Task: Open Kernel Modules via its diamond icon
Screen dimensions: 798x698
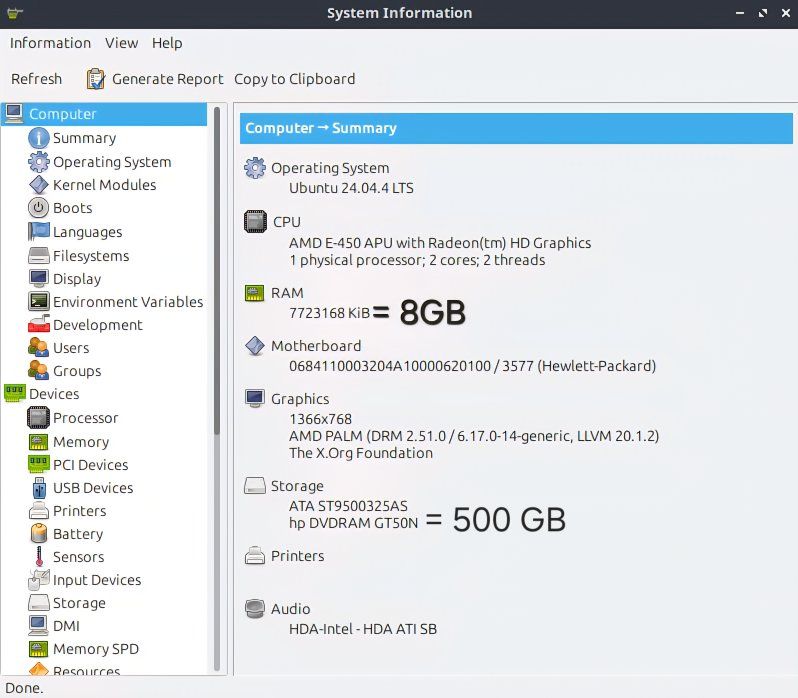Action: pyautogui.click(x=38, y=185)
